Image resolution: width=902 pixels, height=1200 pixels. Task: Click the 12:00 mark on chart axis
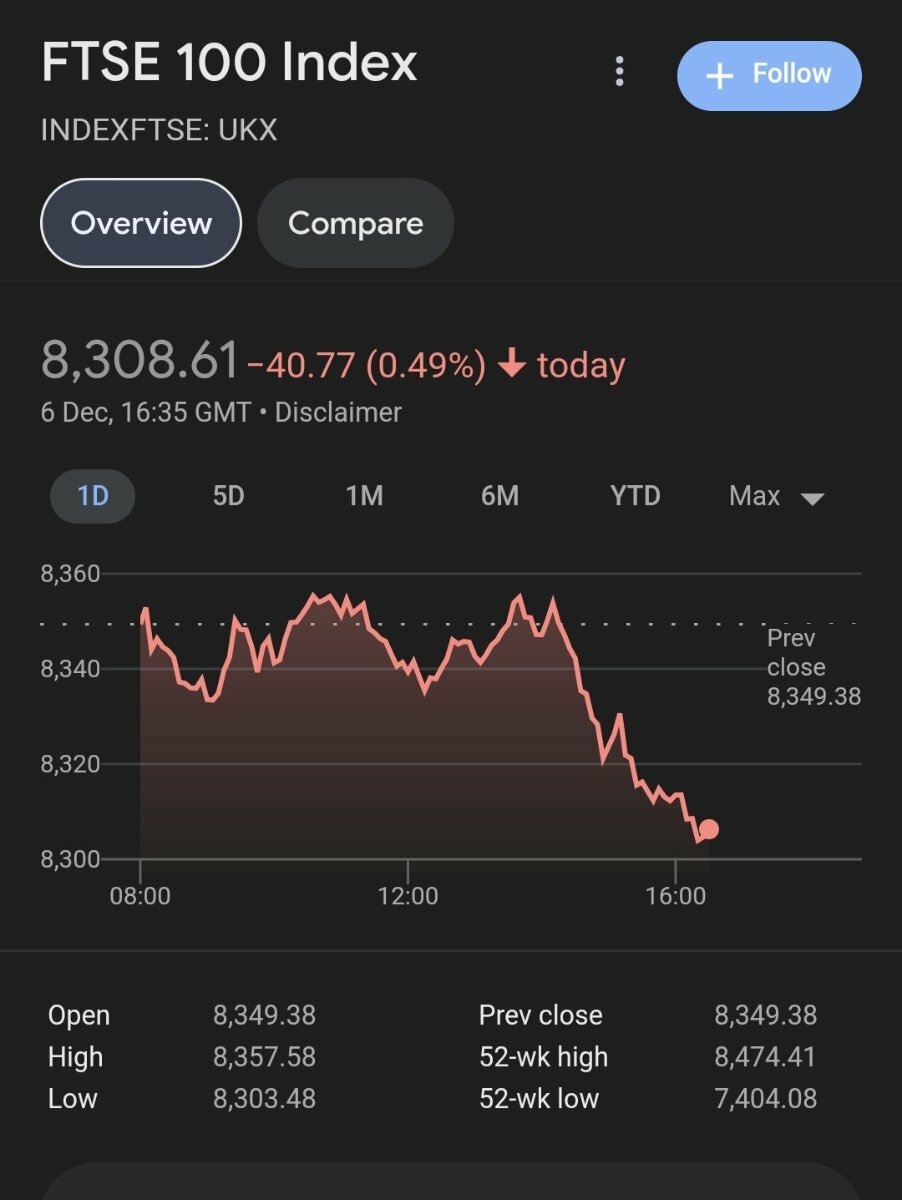point(408,895)
